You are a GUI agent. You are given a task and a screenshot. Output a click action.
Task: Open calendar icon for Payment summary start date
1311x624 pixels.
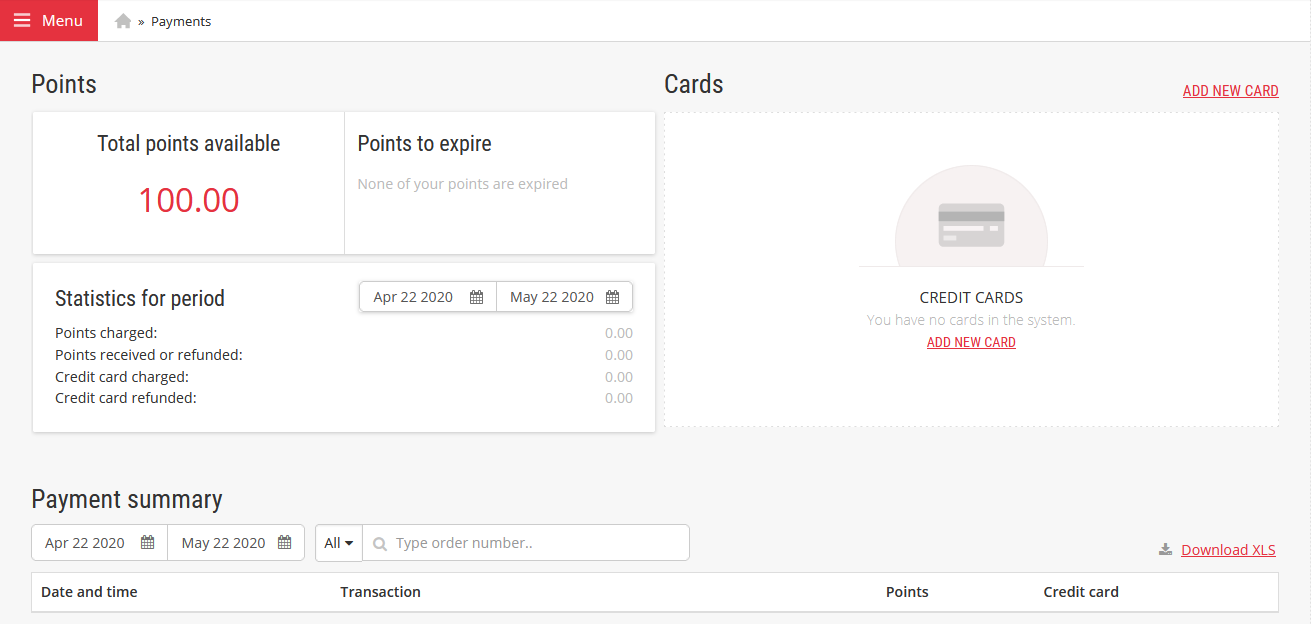[x=148, y=543]
